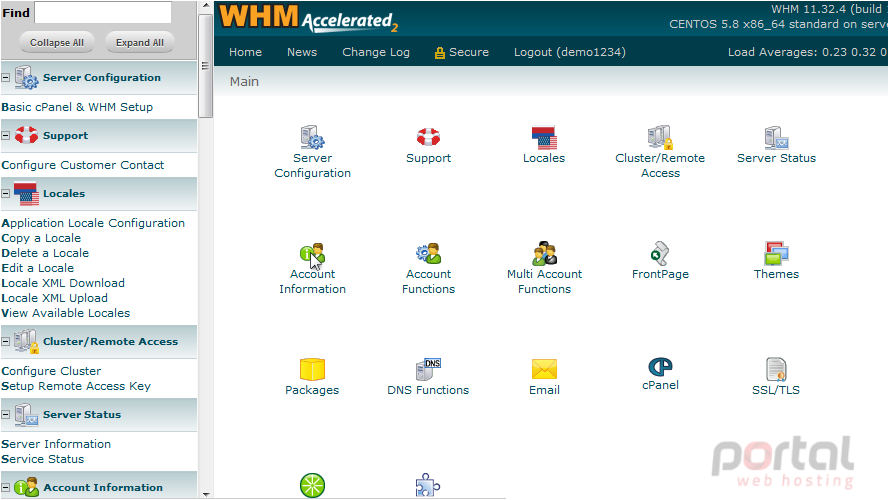The image size is (889, 500).
Task: Click Logout (demo1234)
Action: (570, 52)
